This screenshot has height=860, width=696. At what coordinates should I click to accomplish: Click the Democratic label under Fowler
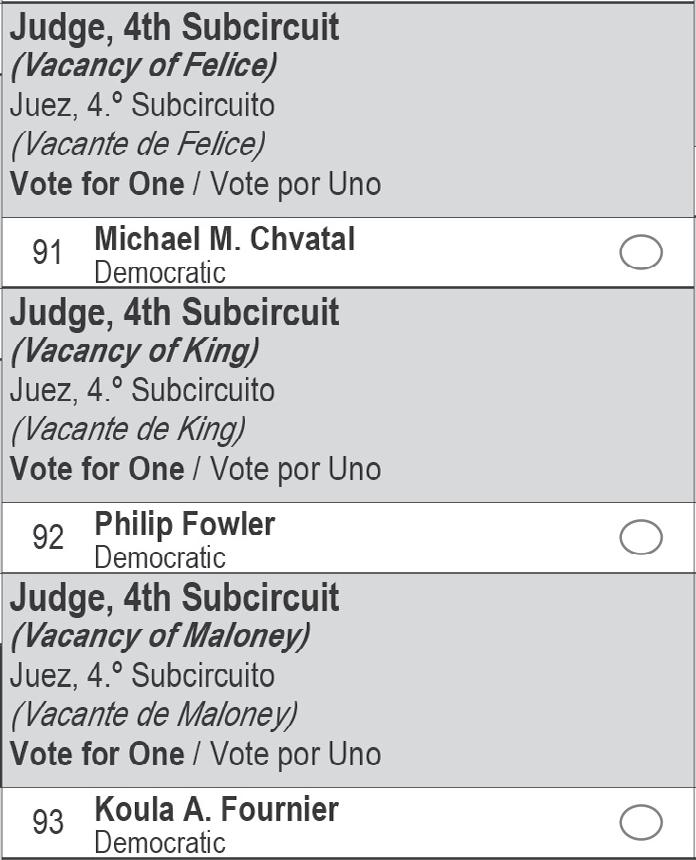click(160, 558)
